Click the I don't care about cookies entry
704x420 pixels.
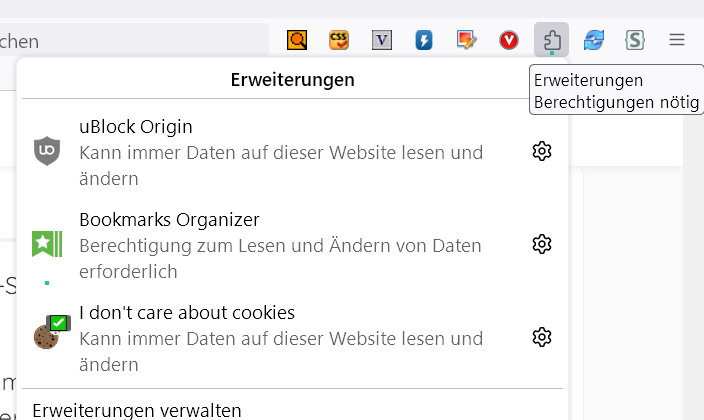point(280,338)
